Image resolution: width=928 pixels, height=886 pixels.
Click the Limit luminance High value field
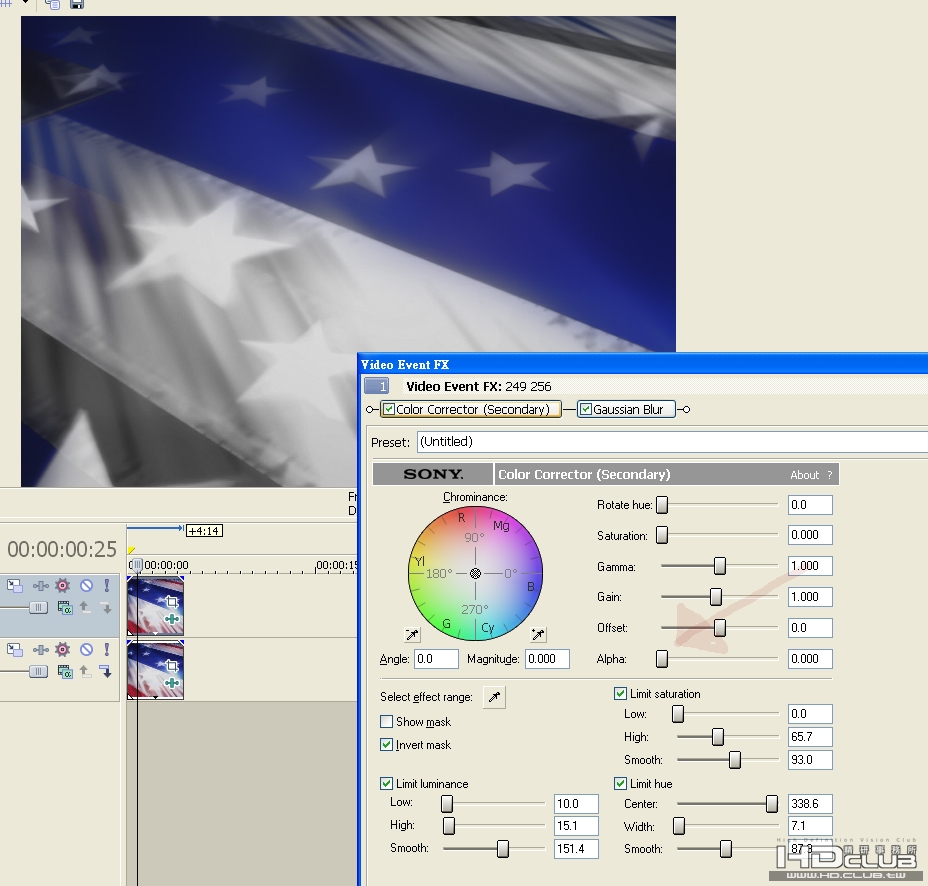click(x=576, y=826)
